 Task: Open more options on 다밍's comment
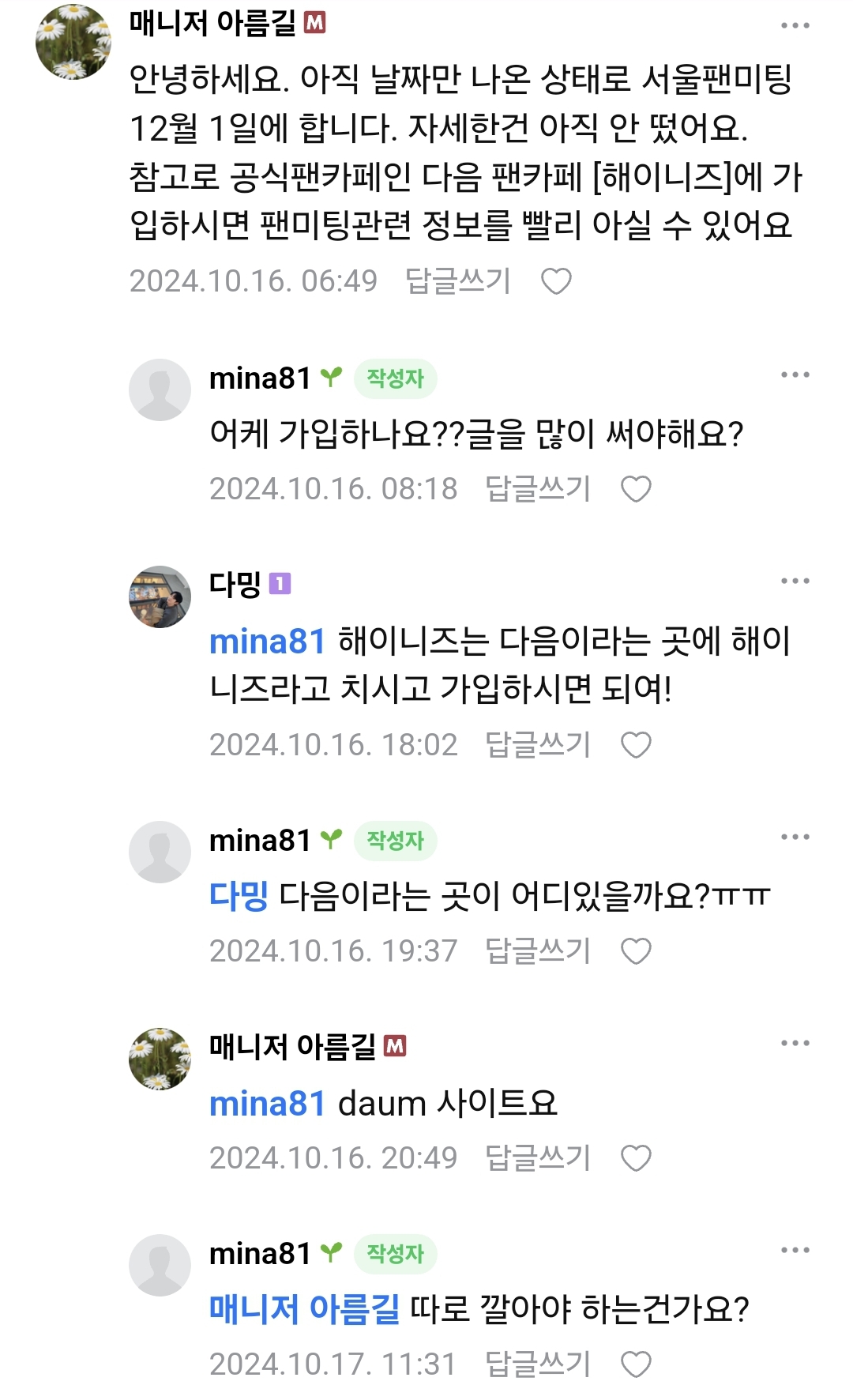pyautogui.click(x=795, y=581)
